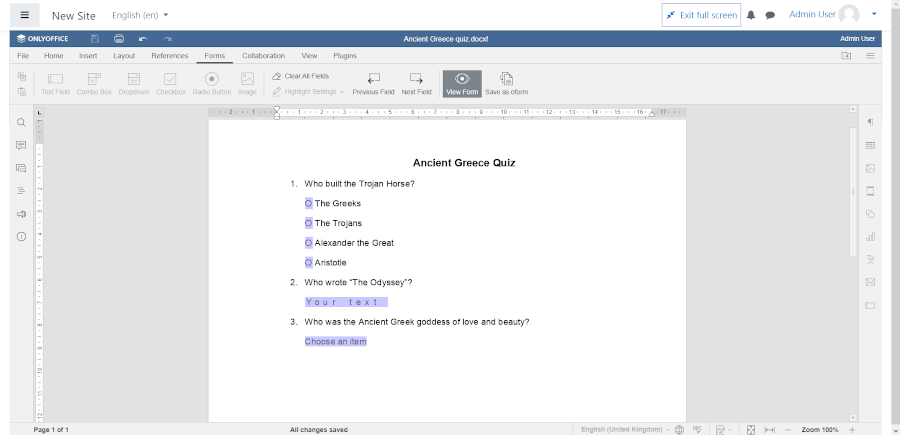Expand the Admin User account menu
The height and width of the screenshot is (435, 900).
874,14
